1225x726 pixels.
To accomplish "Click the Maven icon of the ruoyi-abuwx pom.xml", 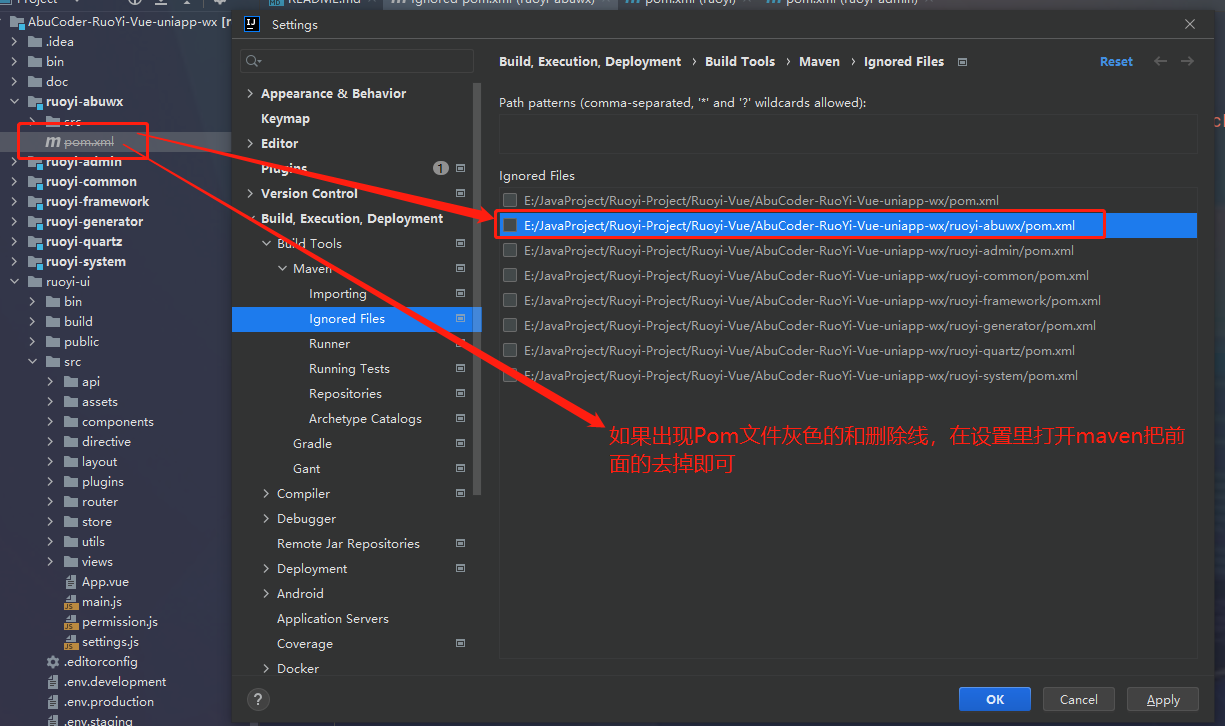I will [53, 142].
